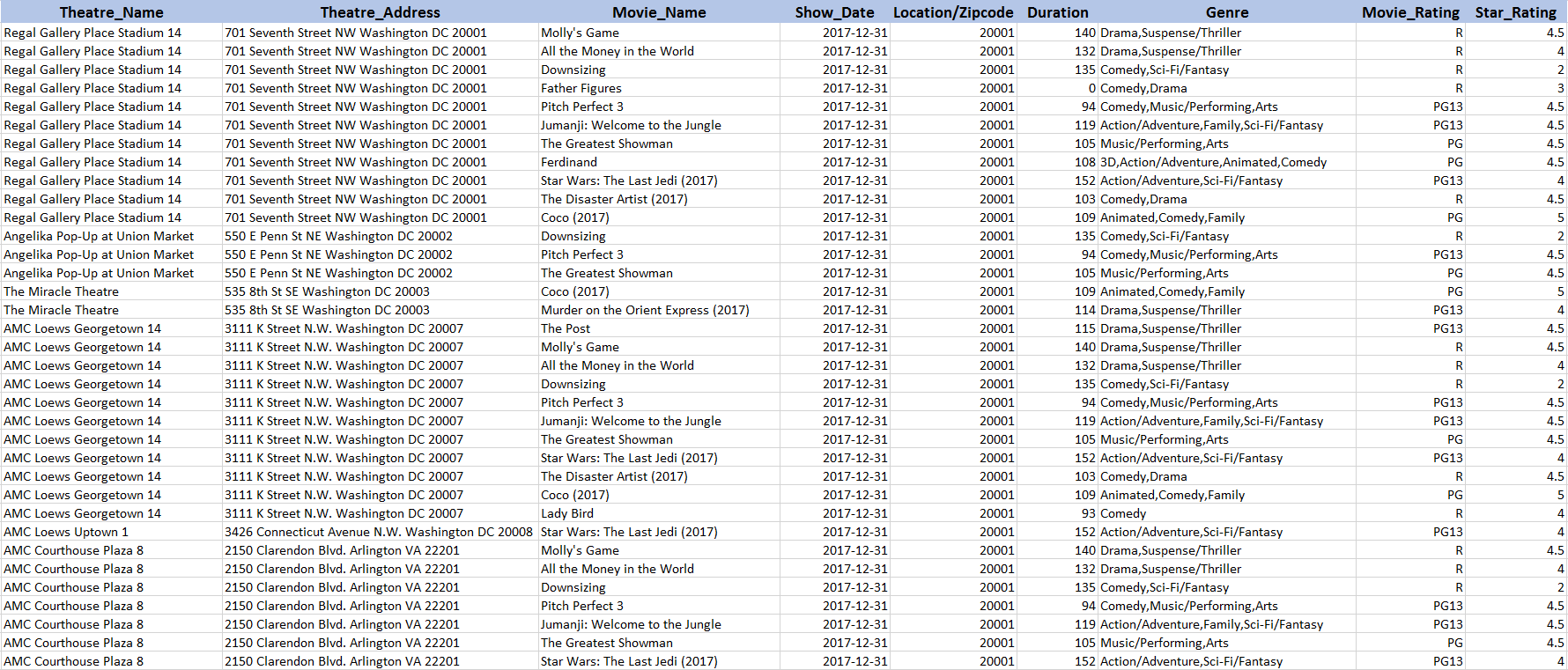Select the Show_Date column header
Image resolution: width=1568 pixels, height=670 pixels.
[x=834, y=12]
